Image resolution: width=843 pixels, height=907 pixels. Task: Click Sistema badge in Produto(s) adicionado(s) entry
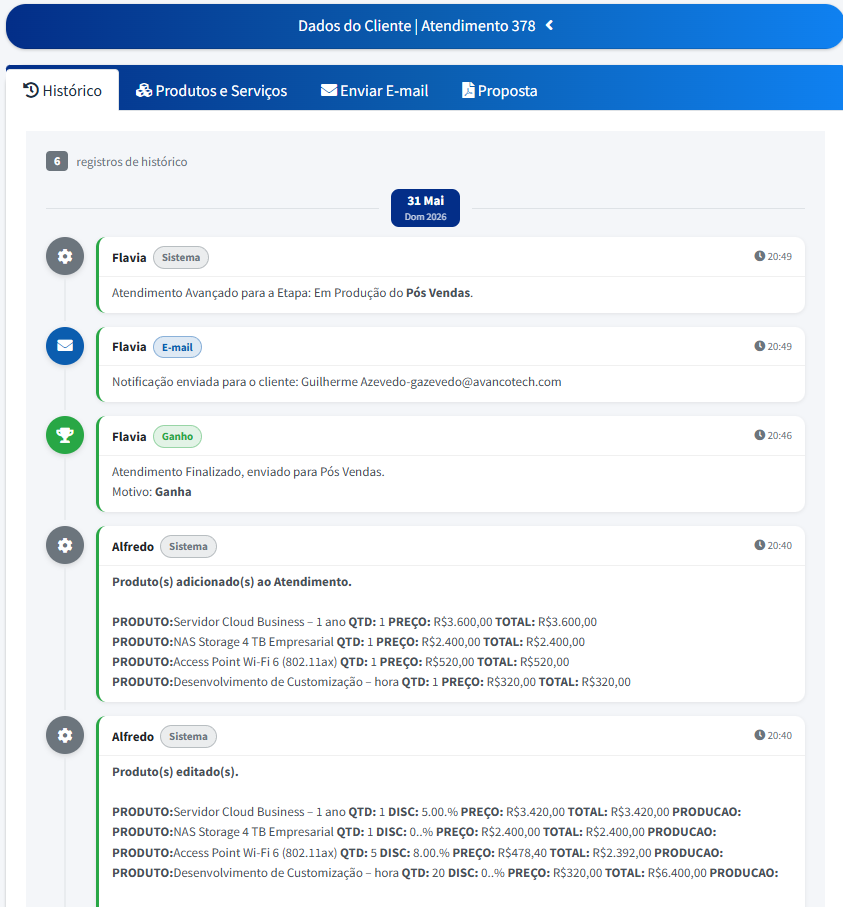[188, 547]
